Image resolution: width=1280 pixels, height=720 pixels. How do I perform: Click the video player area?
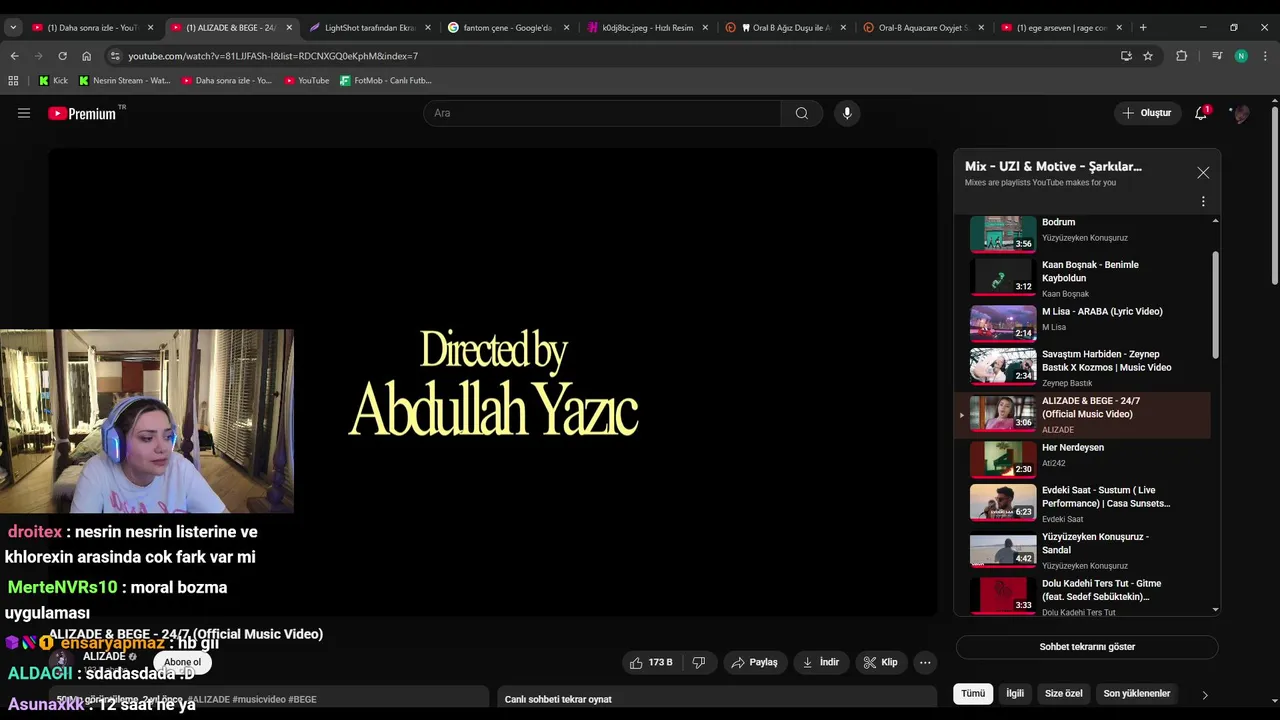tap(493, 383)
